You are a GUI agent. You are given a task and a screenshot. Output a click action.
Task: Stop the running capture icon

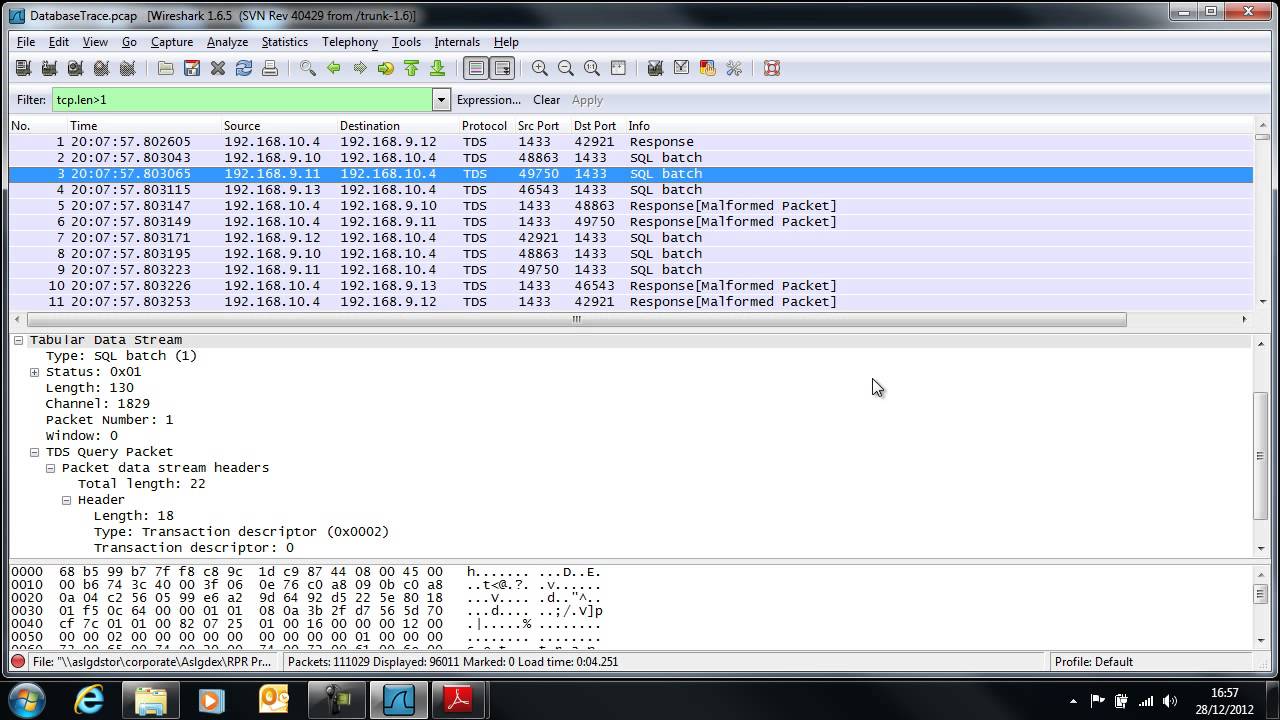(x=101, y=68)
